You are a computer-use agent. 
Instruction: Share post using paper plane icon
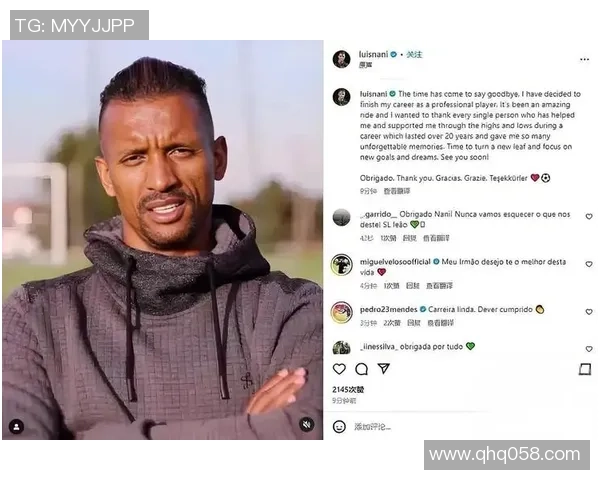pyautogui.click(x=383, y=368)
